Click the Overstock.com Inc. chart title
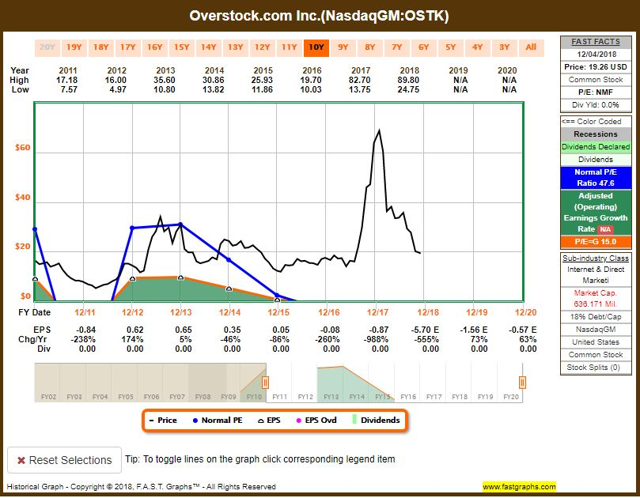The image size is (640, 498). [x=319, y=16]
